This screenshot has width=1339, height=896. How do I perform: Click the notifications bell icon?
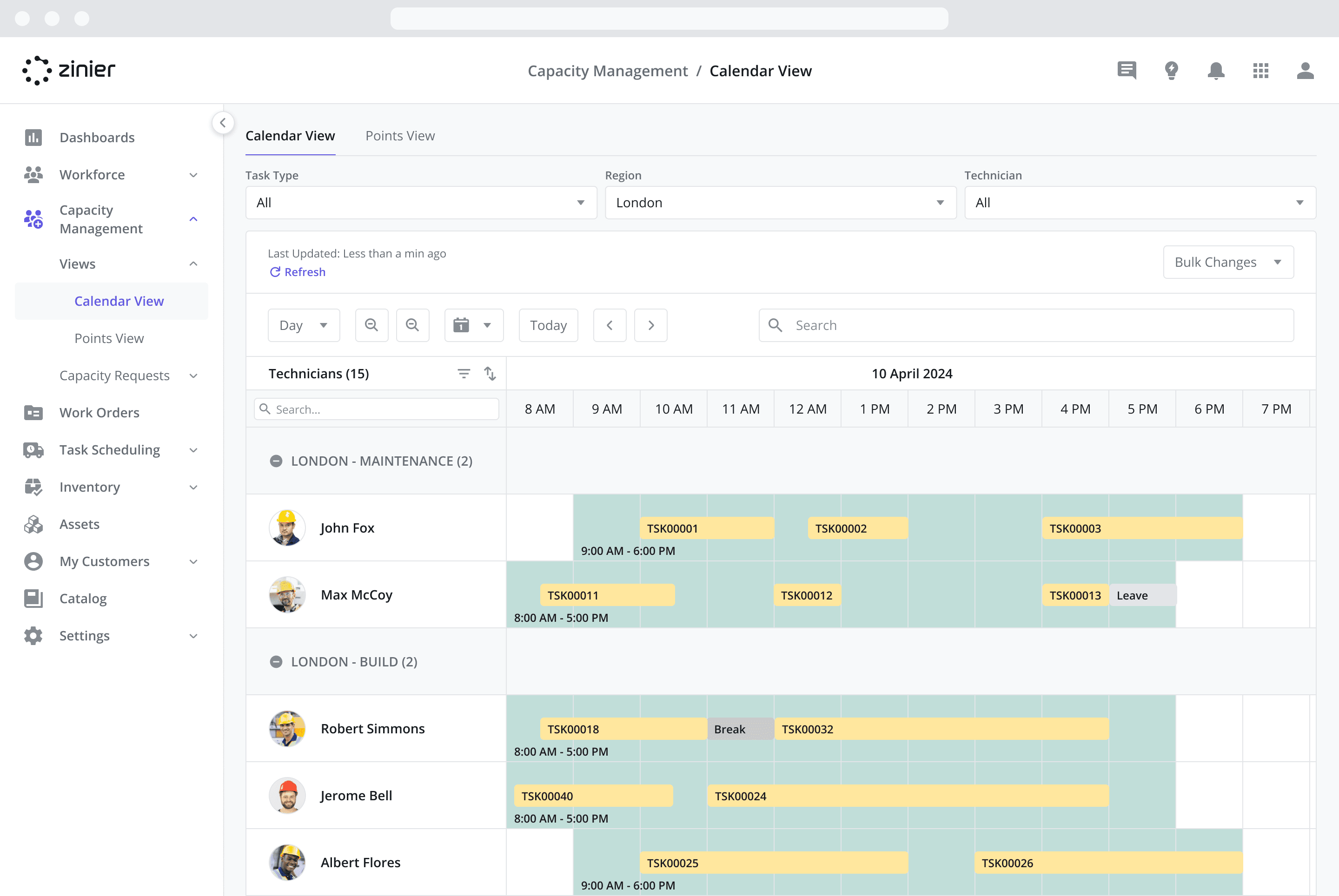coord(1216,70)
